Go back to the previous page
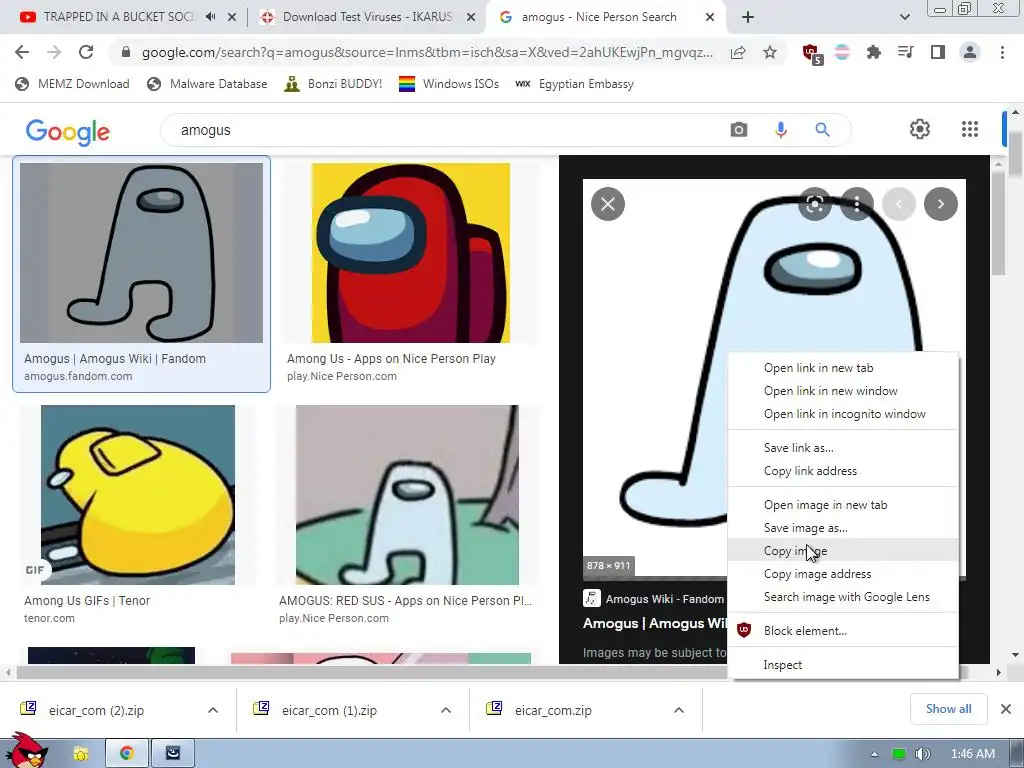 pos(22,52)
